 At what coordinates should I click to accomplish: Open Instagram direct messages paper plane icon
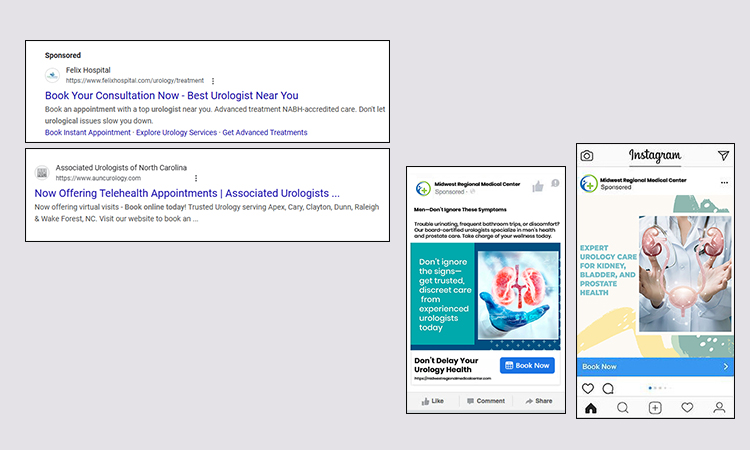pyautogui.click(x=723, y=155)
